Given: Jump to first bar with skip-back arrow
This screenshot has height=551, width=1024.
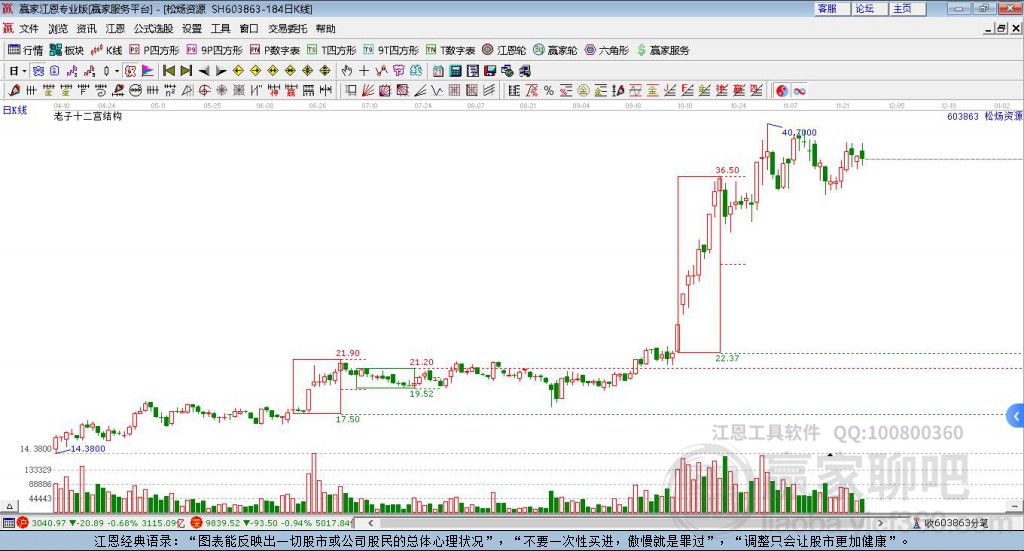Looking at the screenshot, I should point(168,71).
